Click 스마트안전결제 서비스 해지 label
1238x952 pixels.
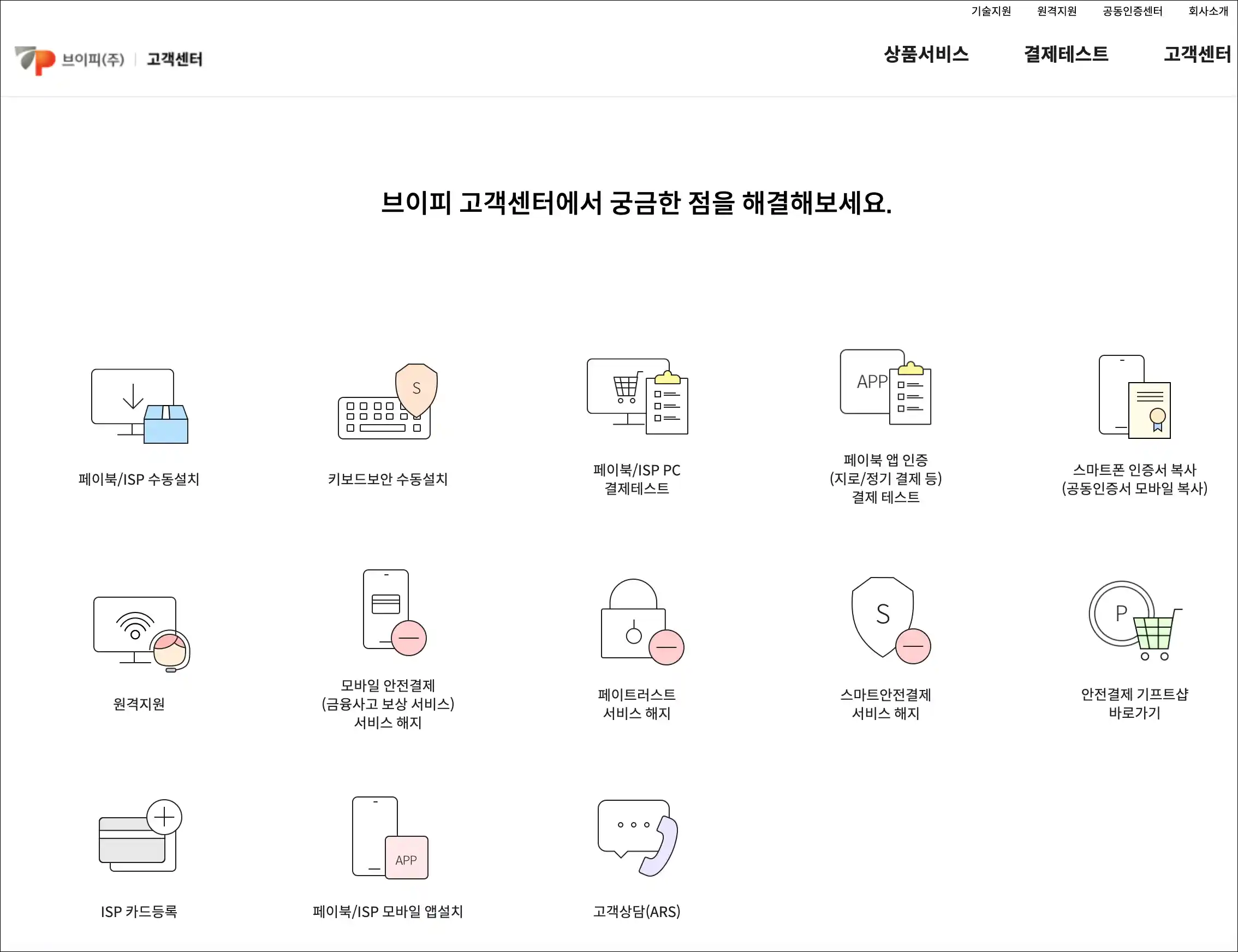[x=885, y=704]
